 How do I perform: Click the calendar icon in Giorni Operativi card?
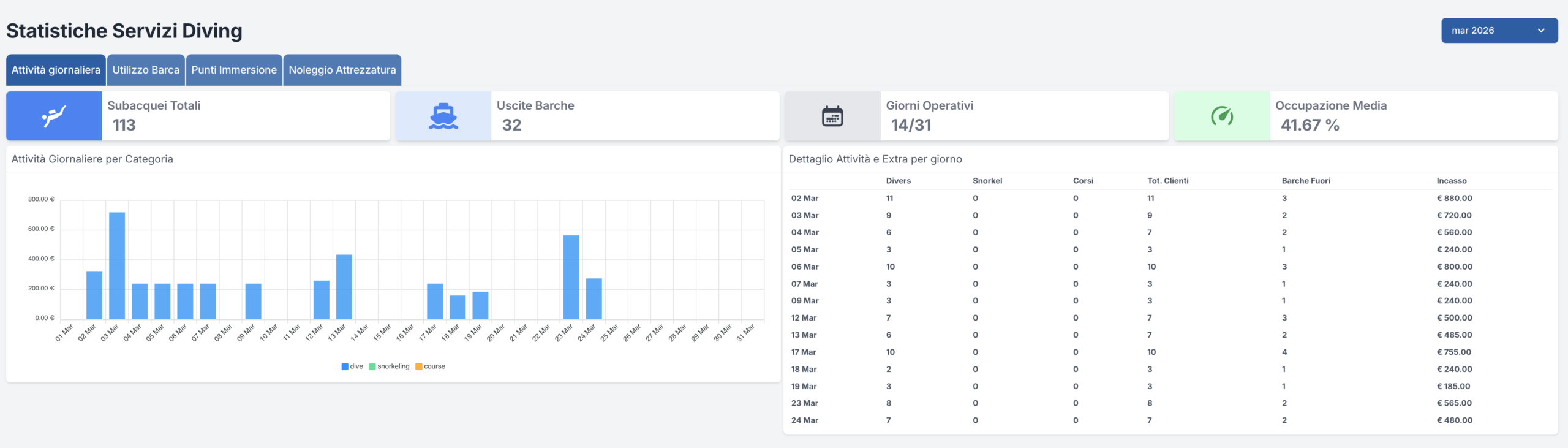point(832,116)
